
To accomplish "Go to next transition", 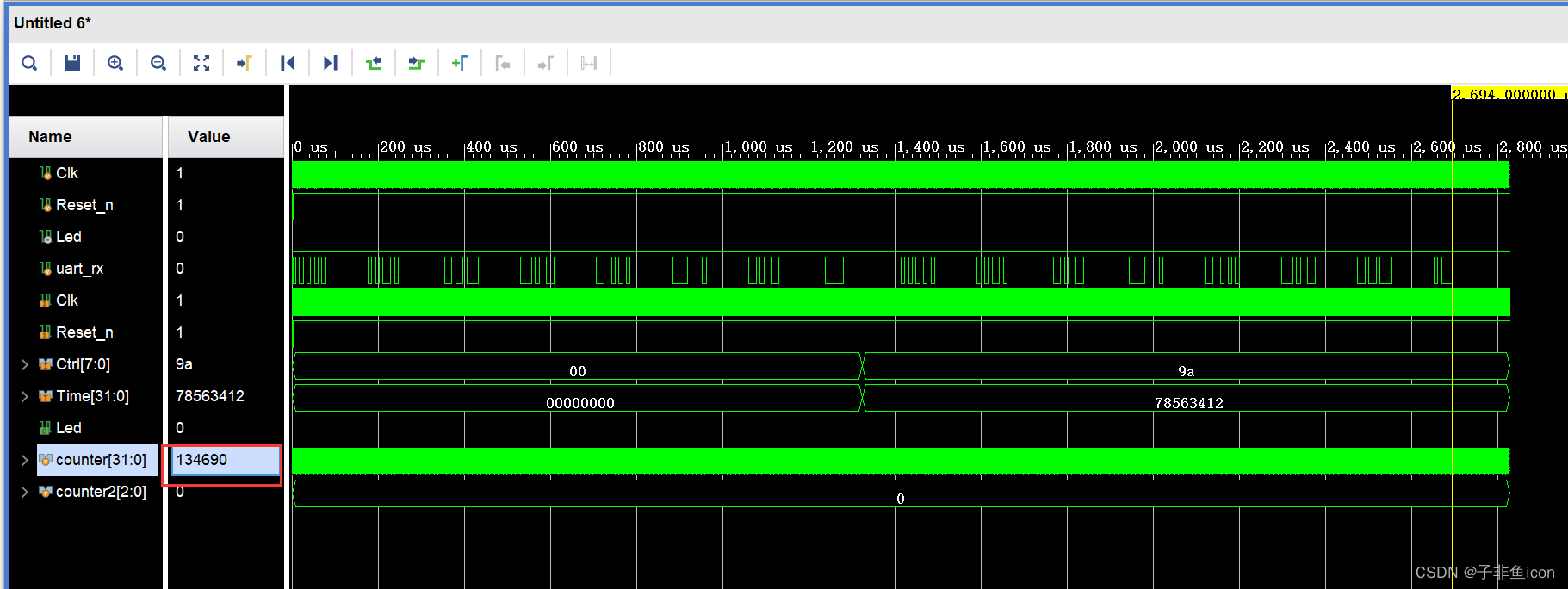I will click(417, 63).
